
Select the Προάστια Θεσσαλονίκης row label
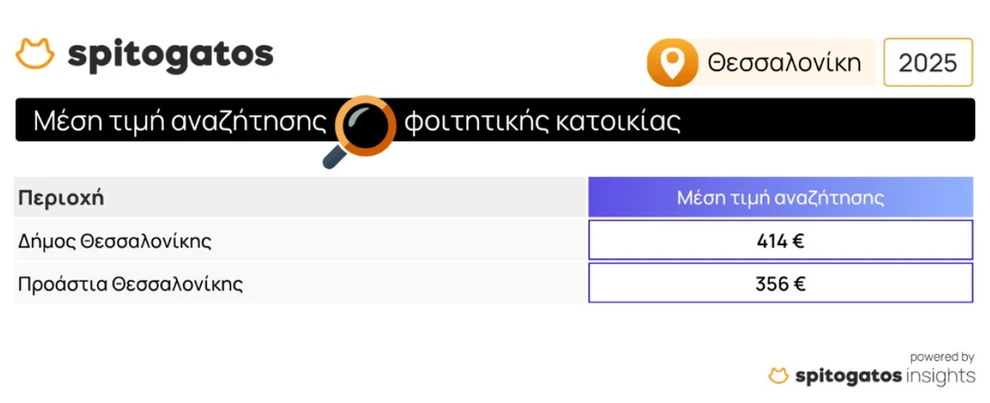tap(131, 284)
